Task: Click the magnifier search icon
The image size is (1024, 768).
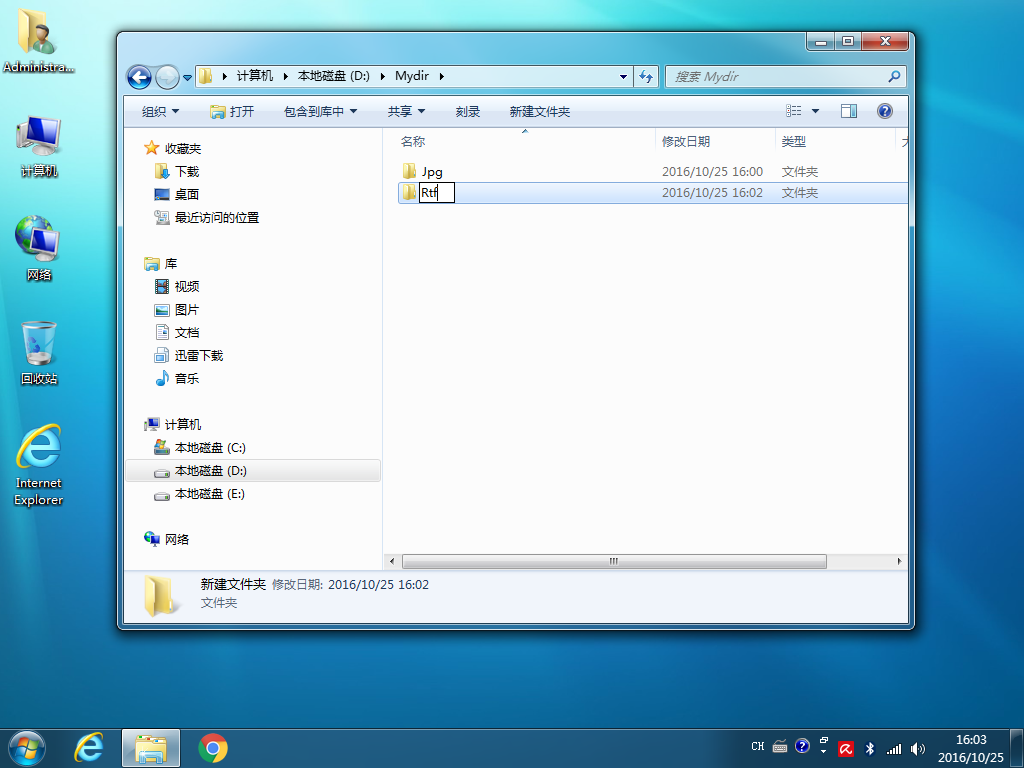Action: 894,76
